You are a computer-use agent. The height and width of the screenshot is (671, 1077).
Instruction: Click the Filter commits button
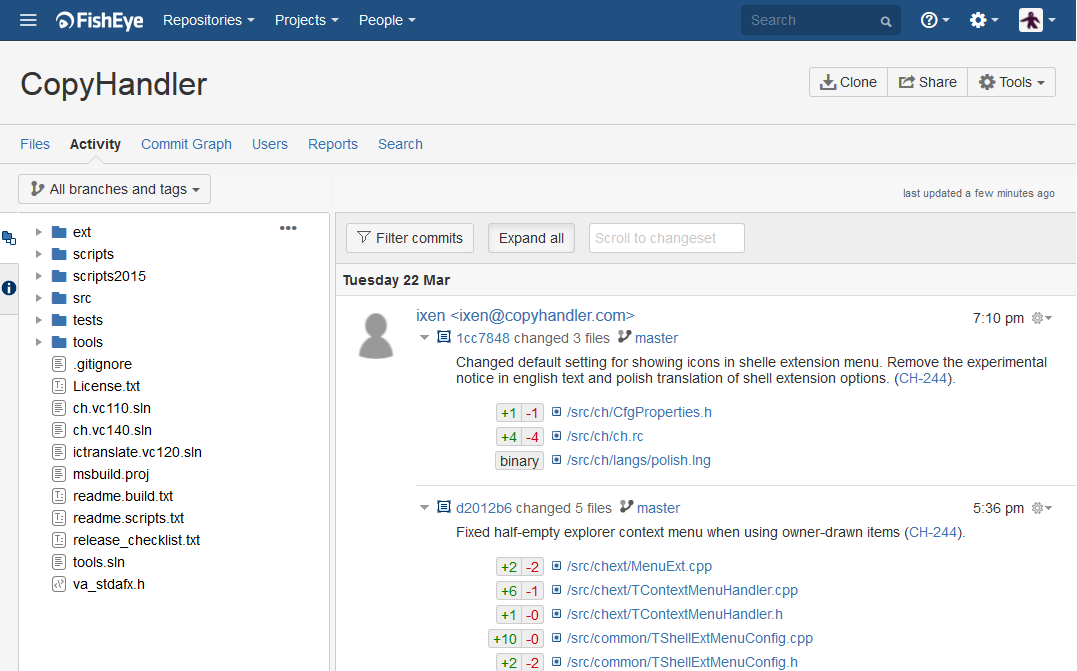coord(410,238)
